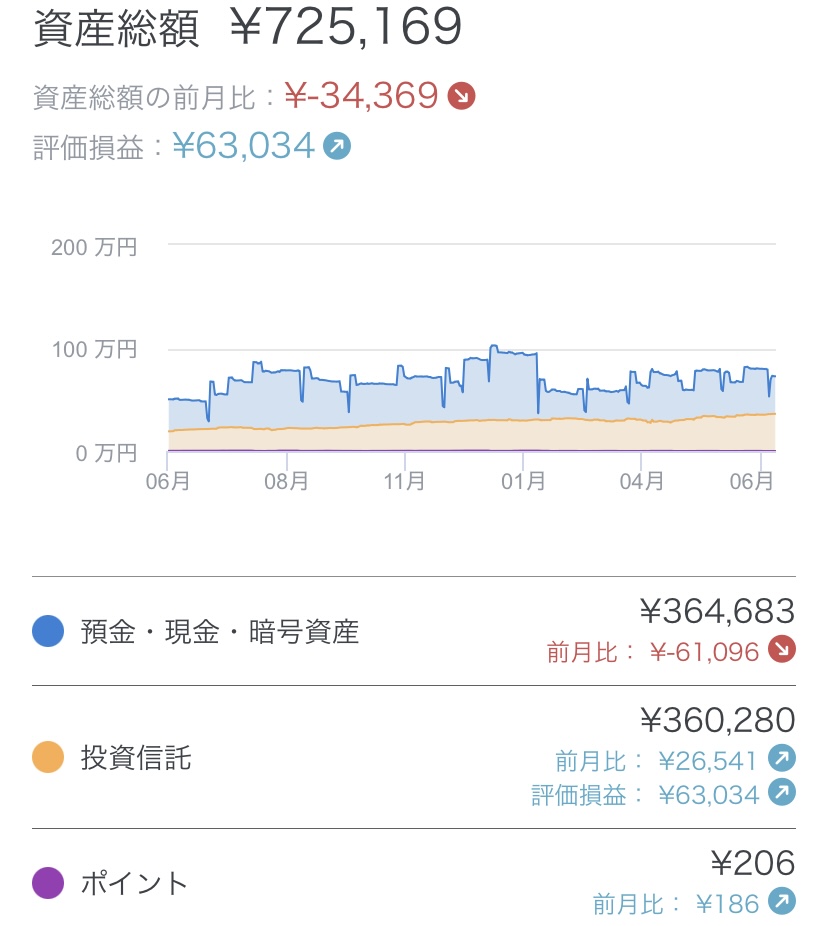This screenshot has width=828, height=926.
Task: Tap the 資産総額 ¥725,169 heading
Action: 248,28
